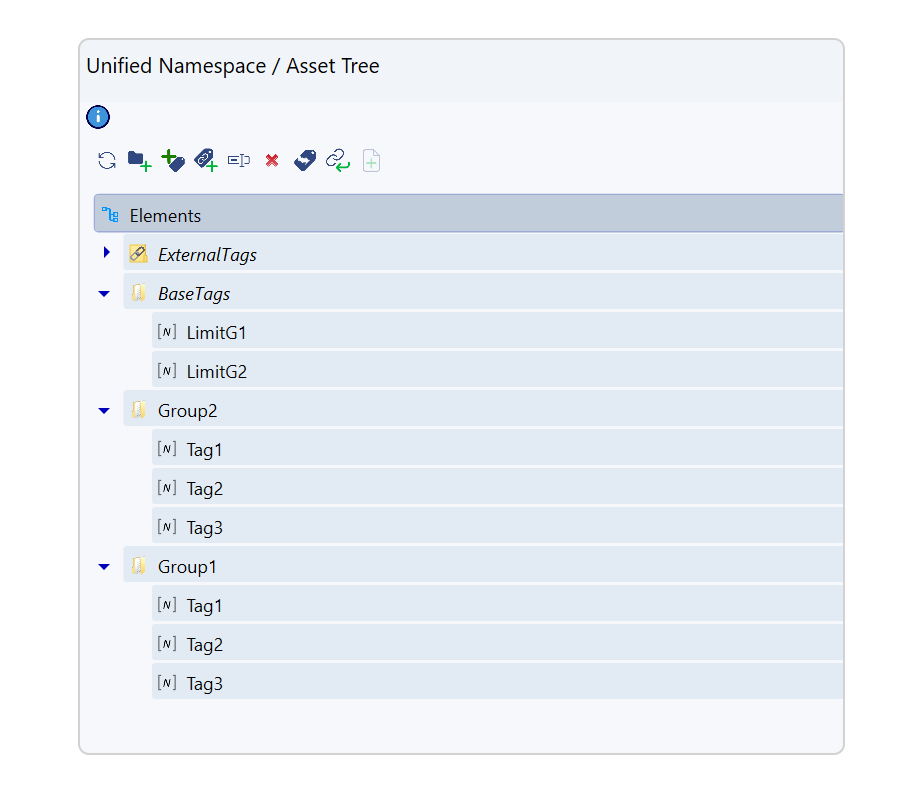Select the ExternalTags folder label
Image resolution: width=923 pixels, height=793 pixels.
207,255
